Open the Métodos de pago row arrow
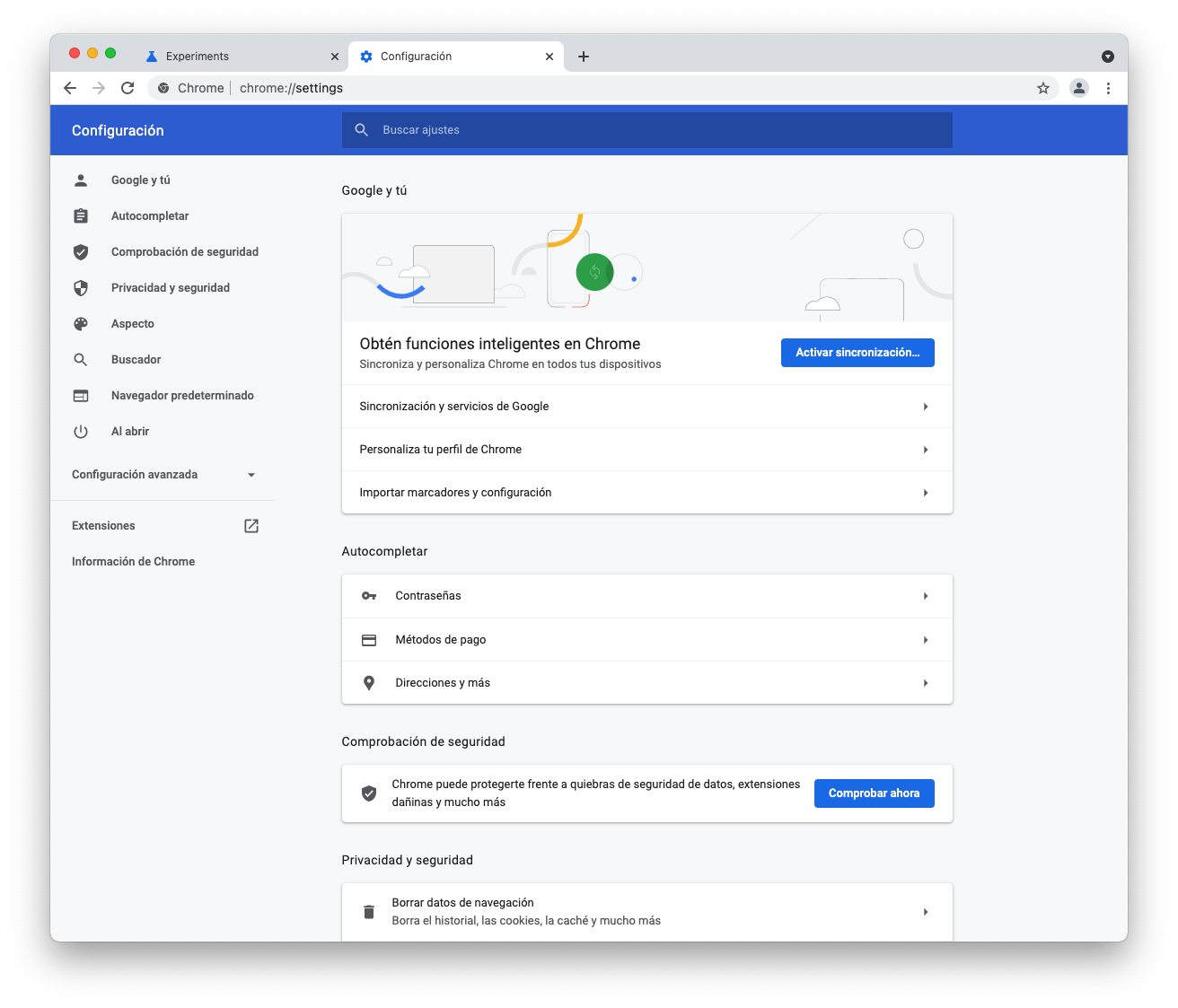This screenshot has height=1008, width=1178. point(926,640)
